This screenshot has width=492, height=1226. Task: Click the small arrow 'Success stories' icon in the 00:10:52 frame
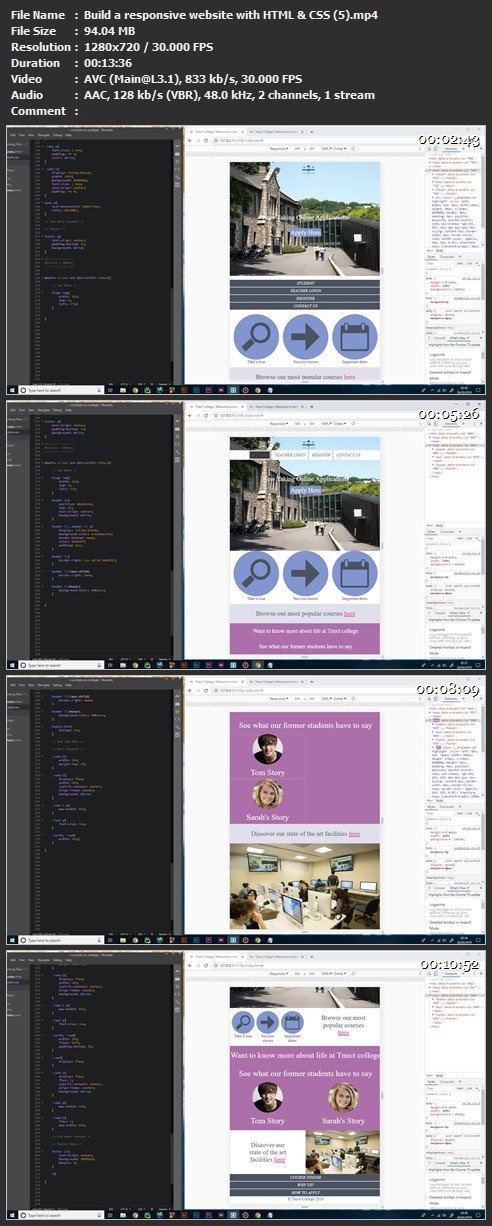click(x=267, y=1022)
